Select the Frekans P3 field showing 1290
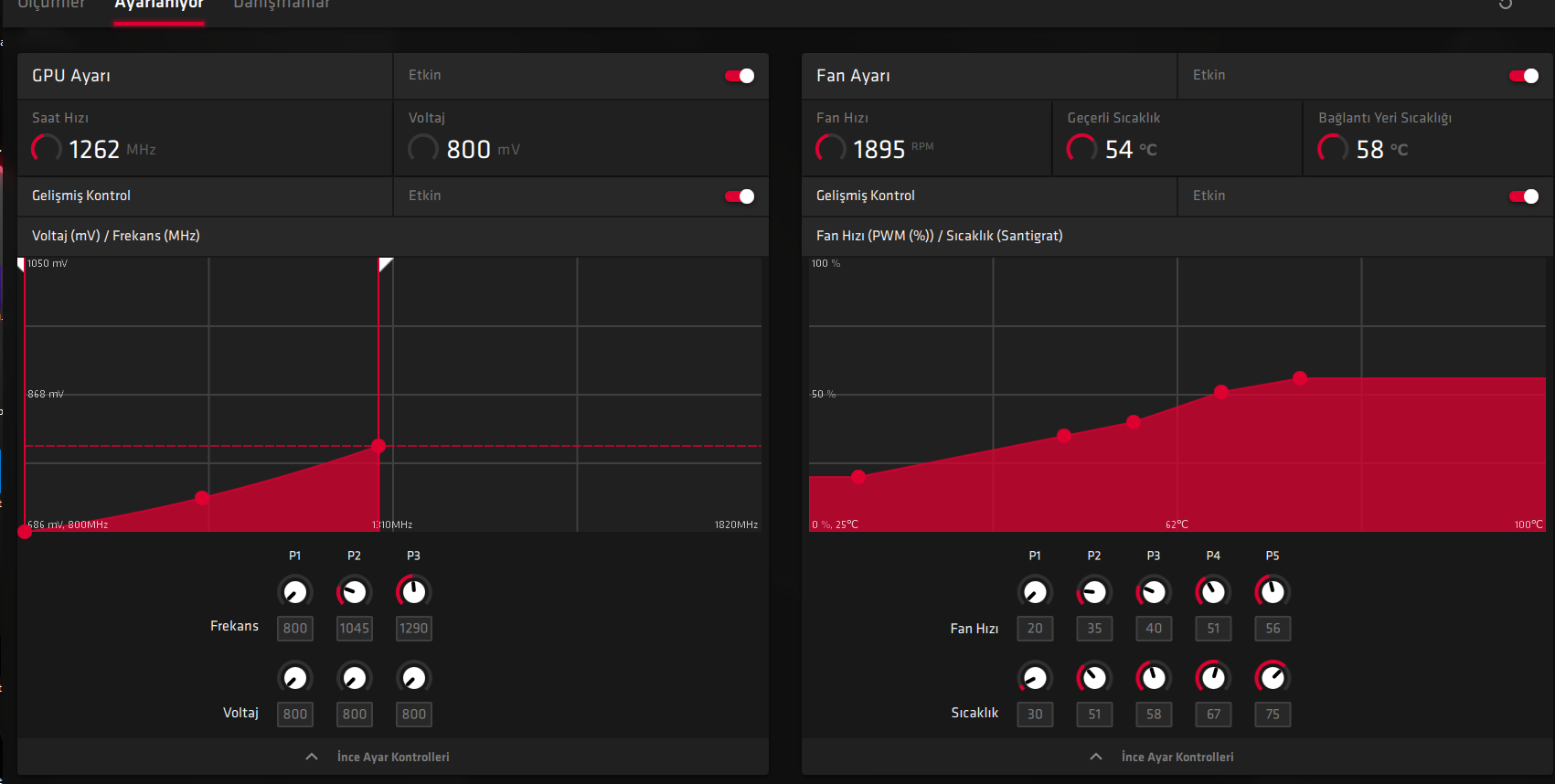The width and height of the screenshot is (1555, 784). tap(414, 629)
